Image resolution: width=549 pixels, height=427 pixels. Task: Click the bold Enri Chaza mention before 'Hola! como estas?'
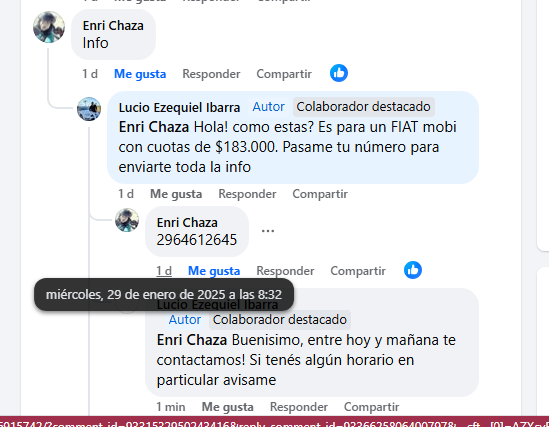click(x=154, y=127)
